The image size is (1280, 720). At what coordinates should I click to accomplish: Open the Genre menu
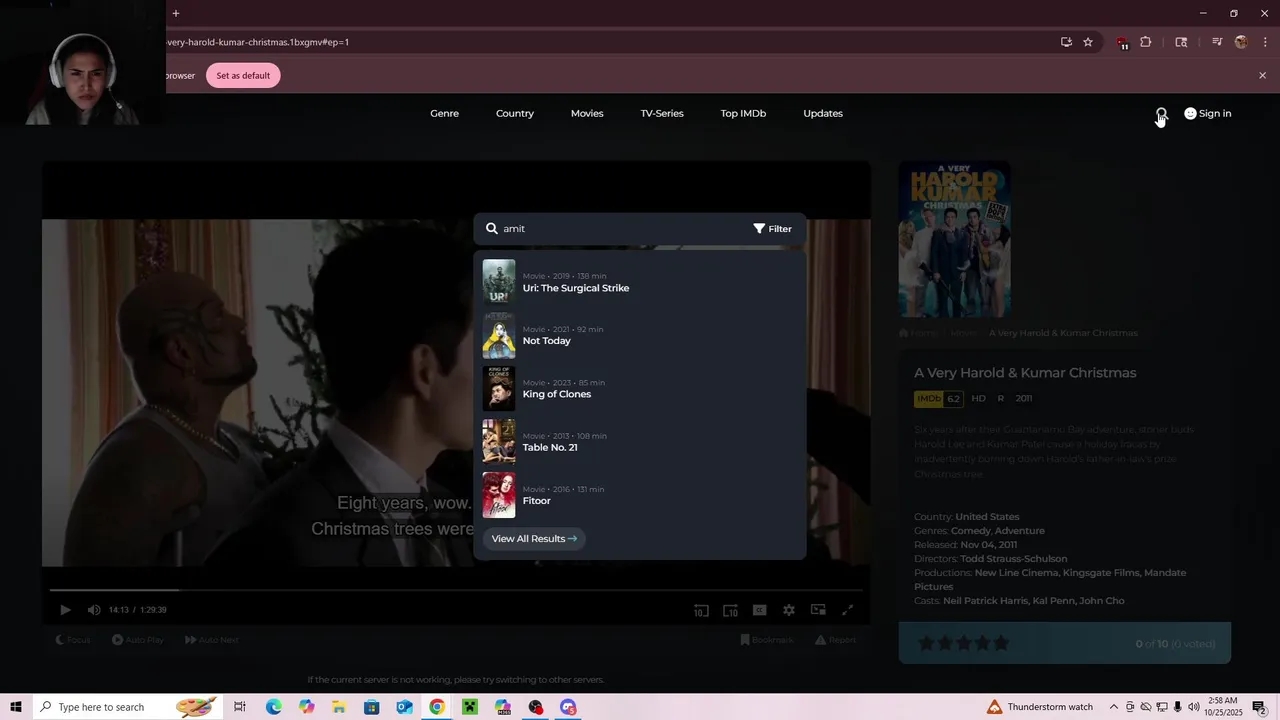pos(444,113)
